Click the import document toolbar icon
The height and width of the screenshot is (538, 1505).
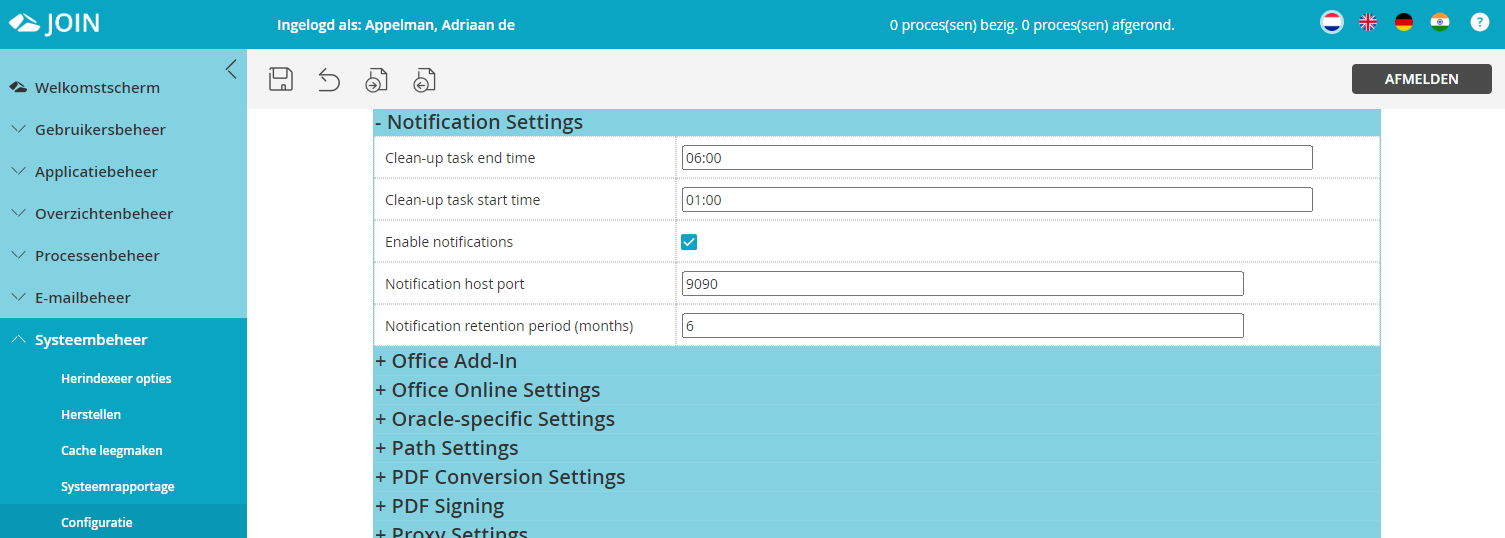point(377,80)
